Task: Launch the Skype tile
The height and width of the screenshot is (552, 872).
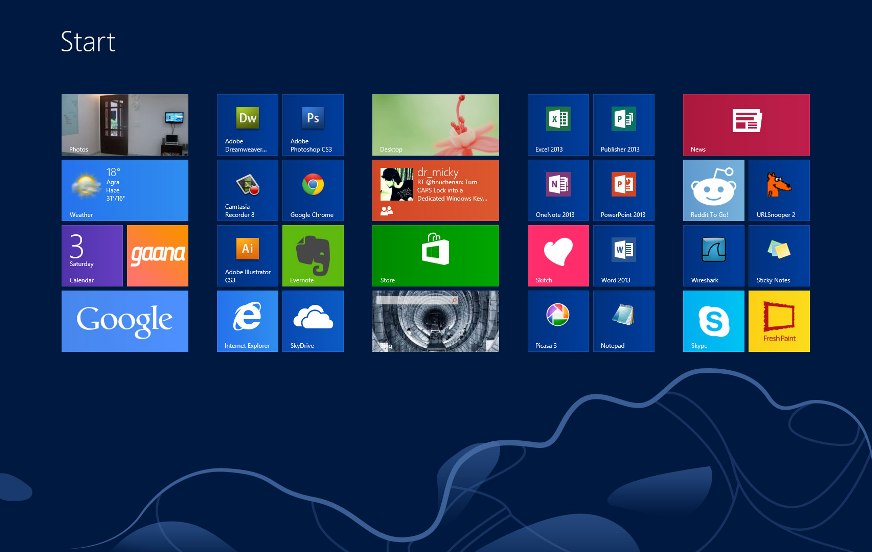Action: (x=714, y=321)
